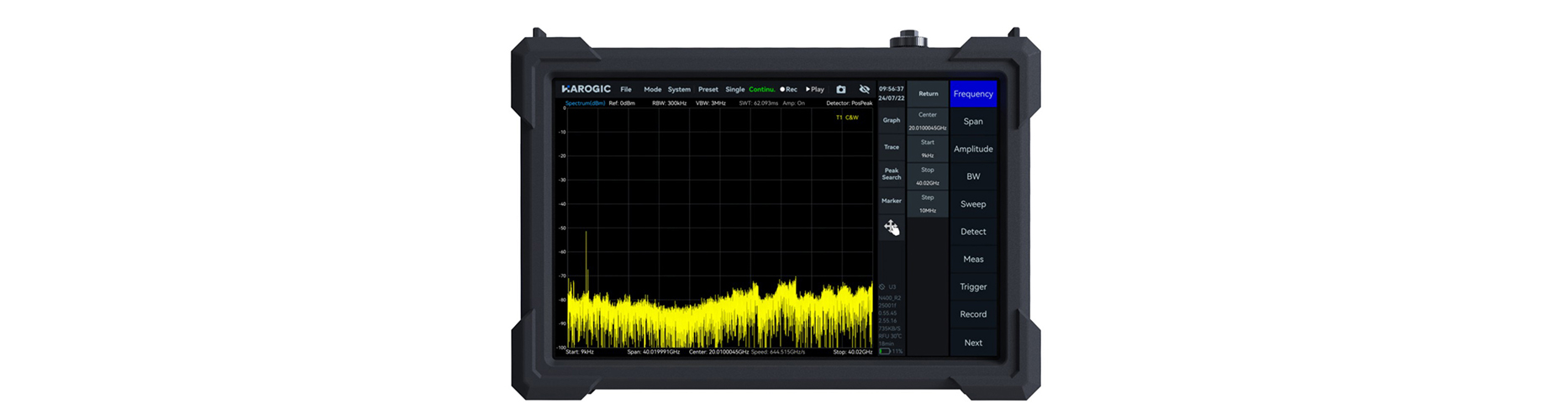Tap the camera screenshot icon
Viewport: 1568px width, 420px height.
pos(840,89)
